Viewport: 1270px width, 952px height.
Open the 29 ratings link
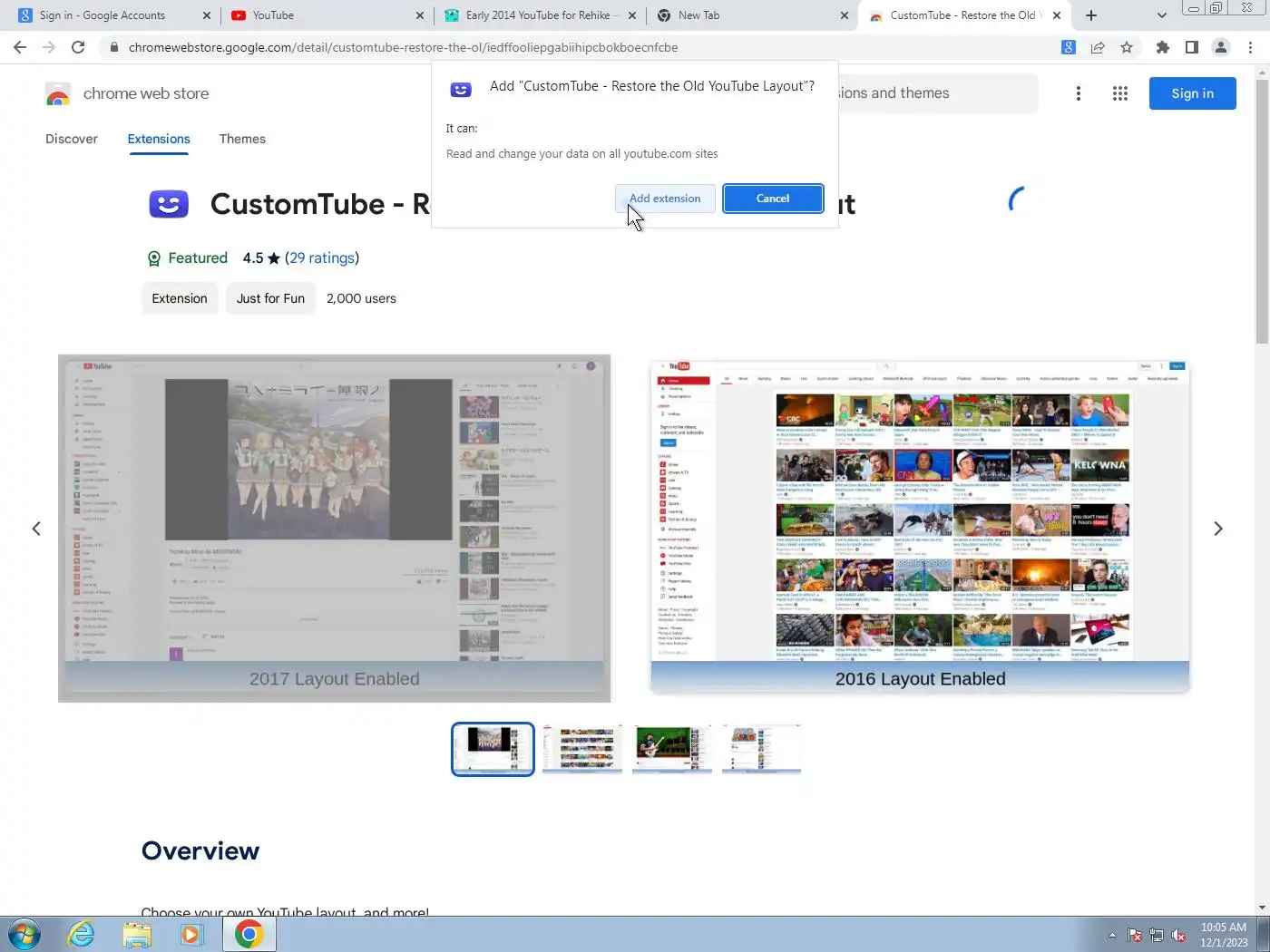(x=322, y=258)
